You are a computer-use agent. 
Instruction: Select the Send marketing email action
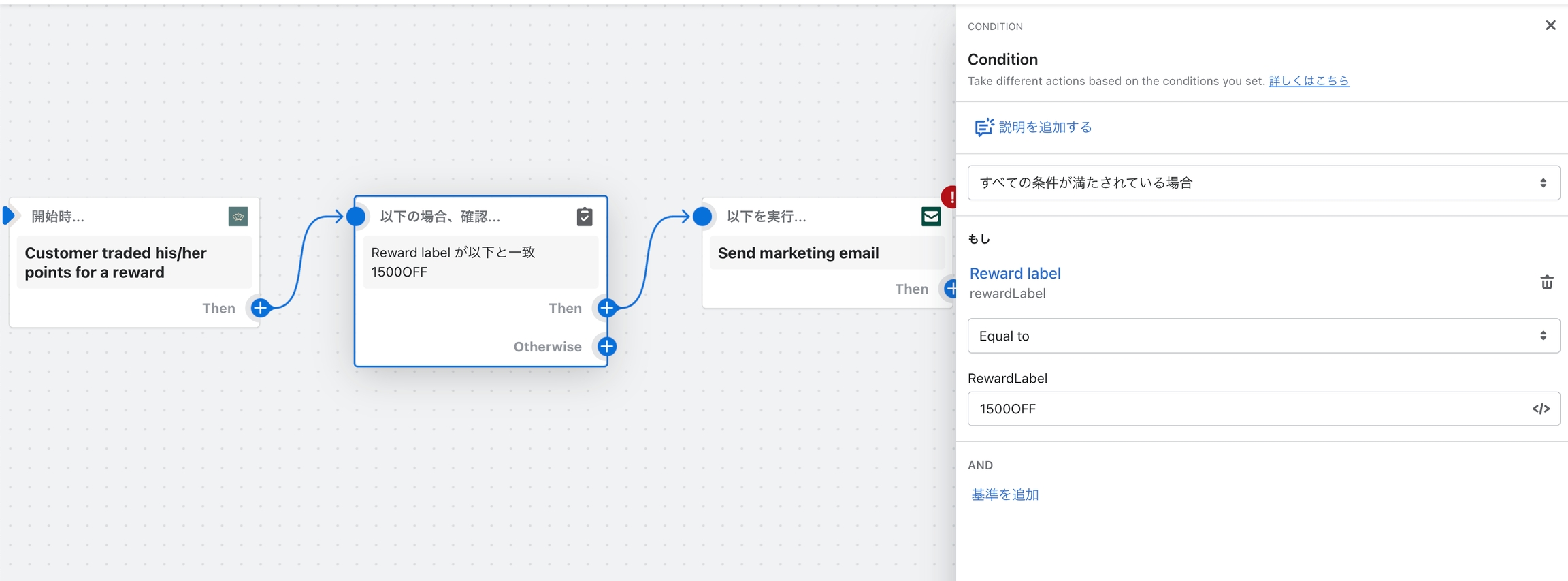[x=827, y=253]
